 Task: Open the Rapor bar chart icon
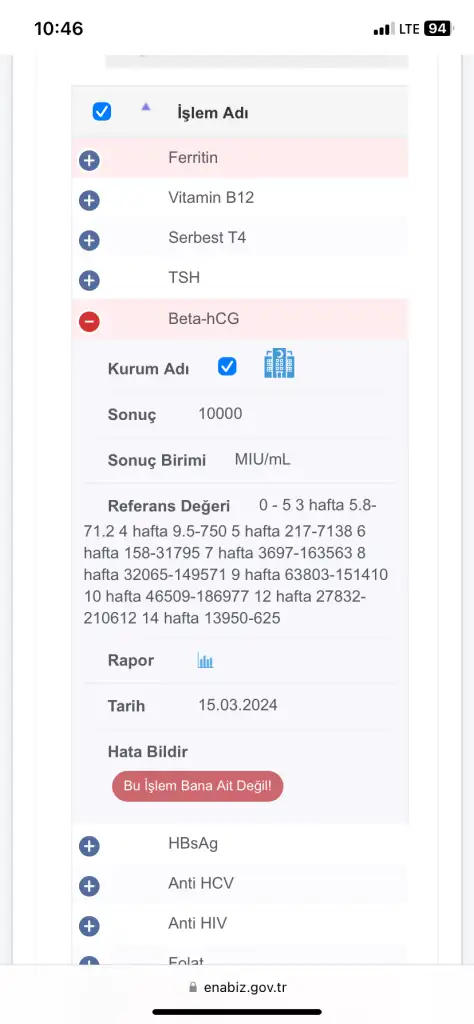[205, 661]
